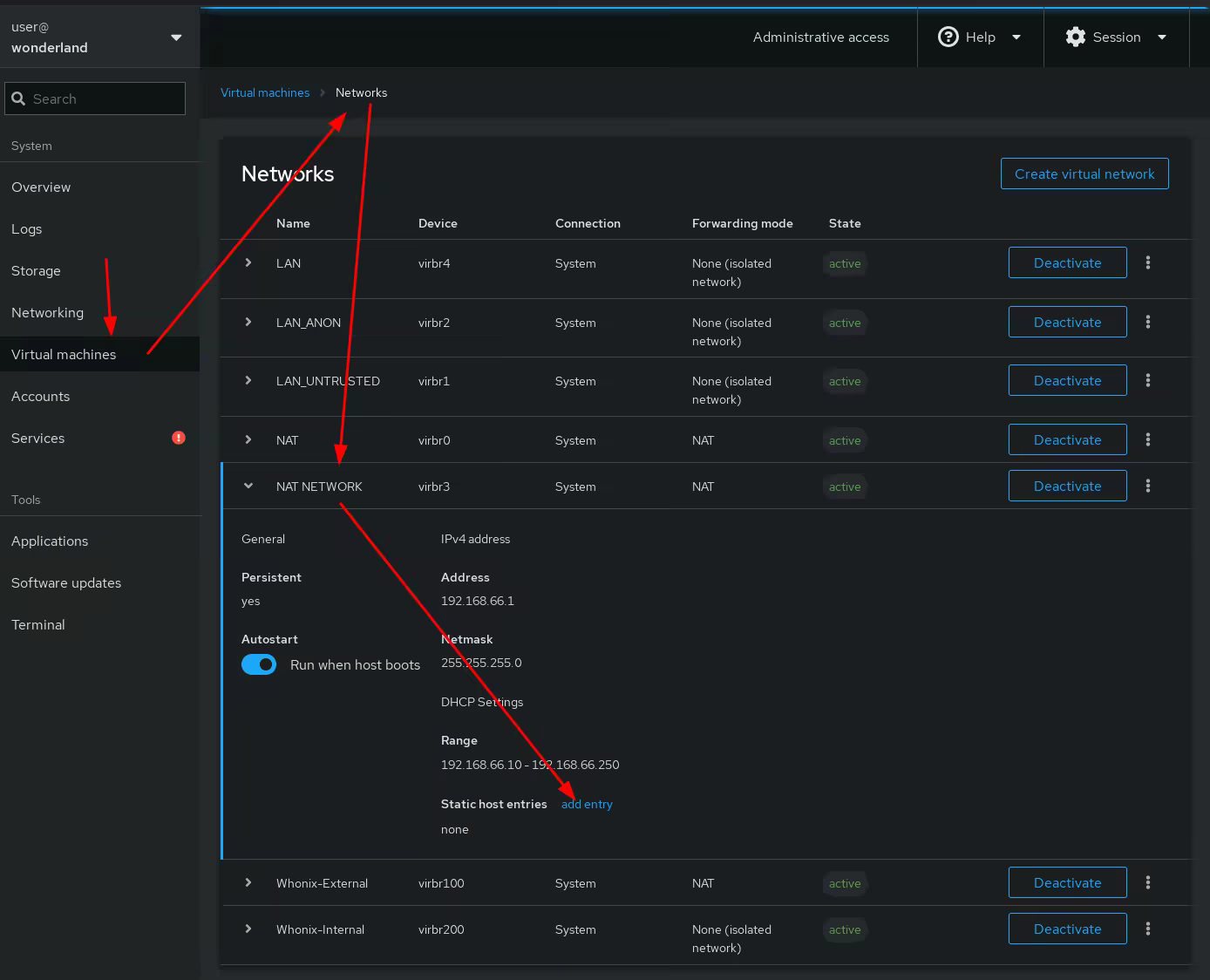This screenshot has height=980, width=1210.
Task: Open Networking in the sidebar
Action: 48,312
